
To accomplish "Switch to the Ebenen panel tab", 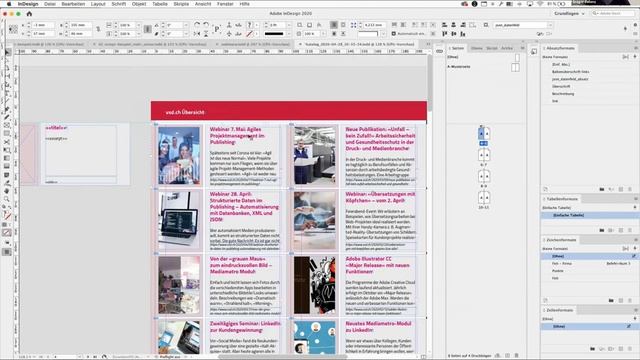I will [x=476, y=48].
